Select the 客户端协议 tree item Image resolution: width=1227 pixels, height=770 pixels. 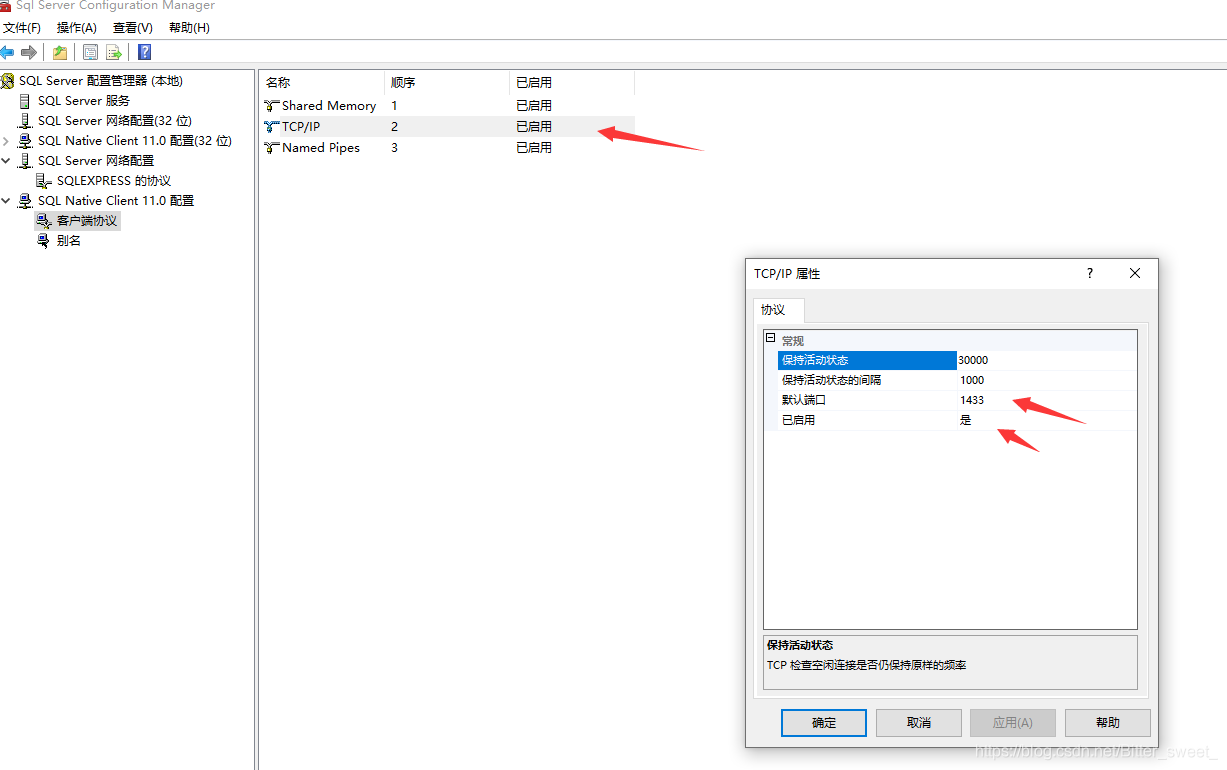(x=87, y=221)
